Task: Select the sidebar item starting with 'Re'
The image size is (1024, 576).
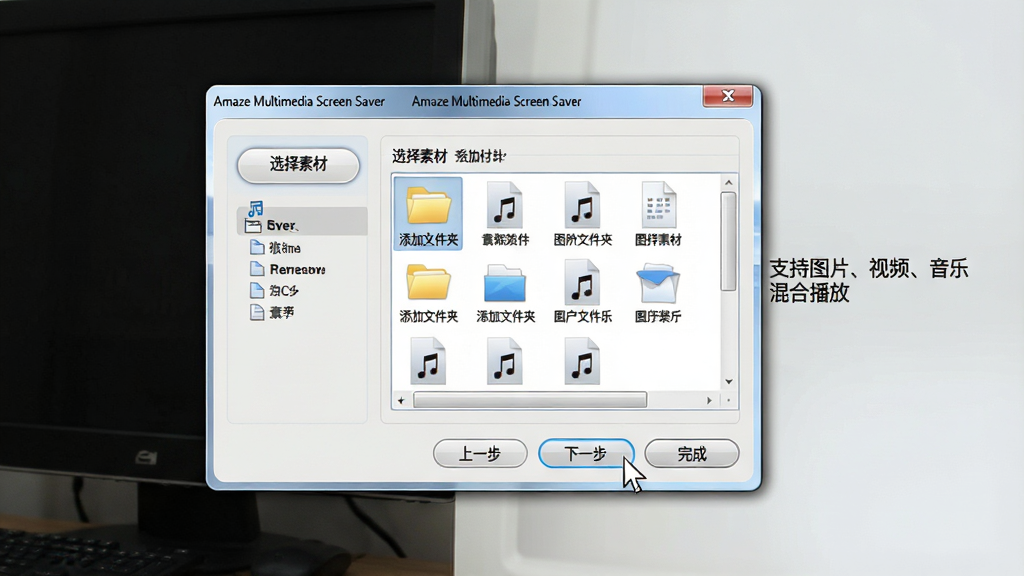Action: pos(287,269)
